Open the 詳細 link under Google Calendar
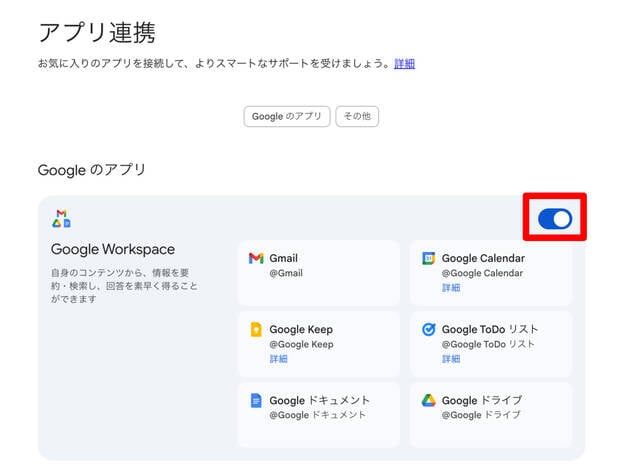 pyautogui.click(x=451, y=287)
